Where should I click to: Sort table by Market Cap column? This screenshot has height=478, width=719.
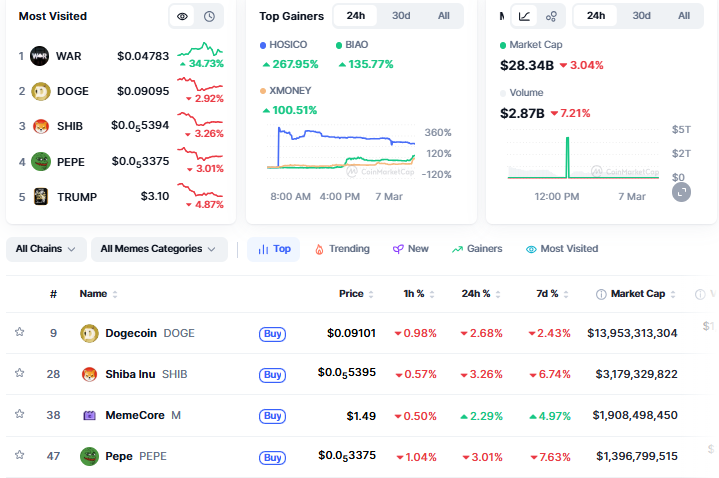637,294
